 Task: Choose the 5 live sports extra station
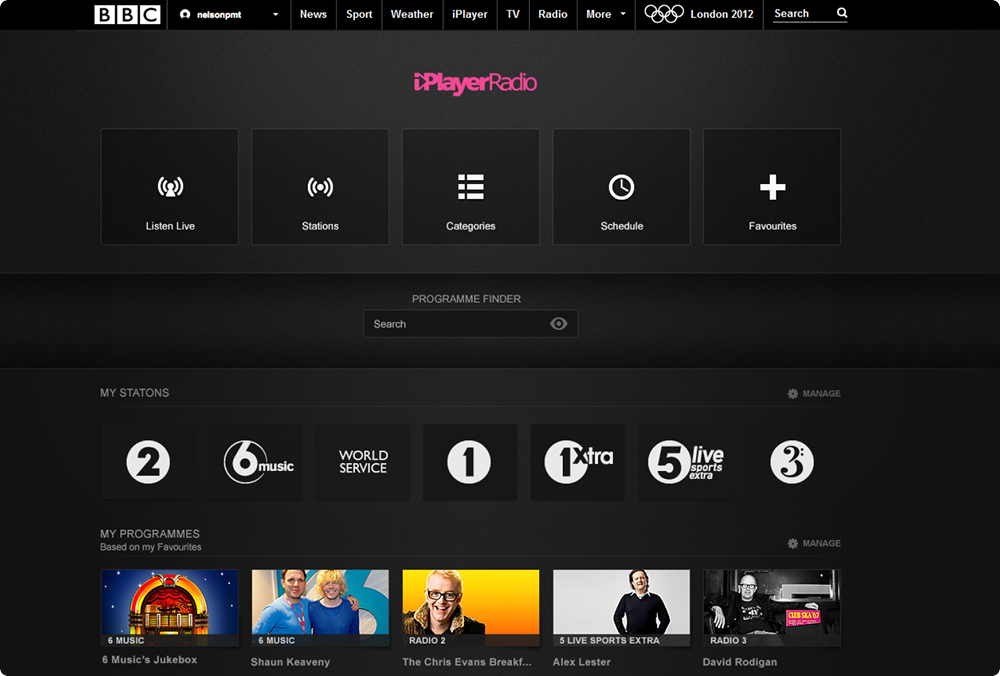tap(685, 462)
